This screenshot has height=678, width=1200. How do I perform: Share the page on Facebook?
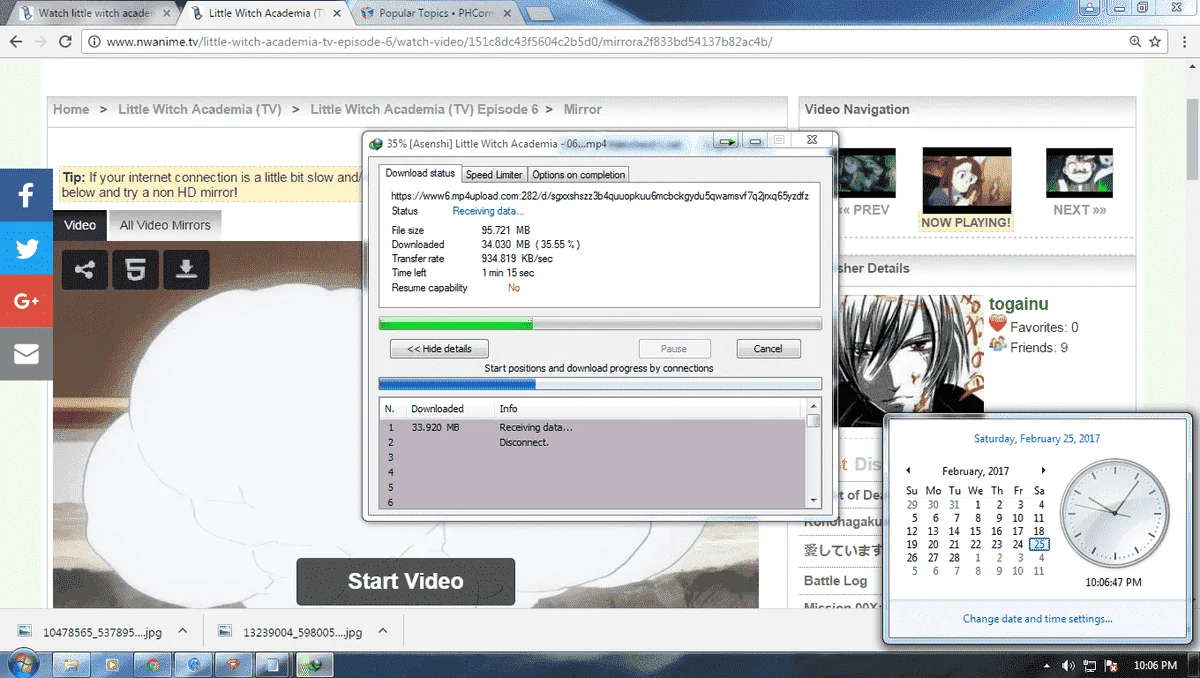pyautogui.click(x=26, y=195)
